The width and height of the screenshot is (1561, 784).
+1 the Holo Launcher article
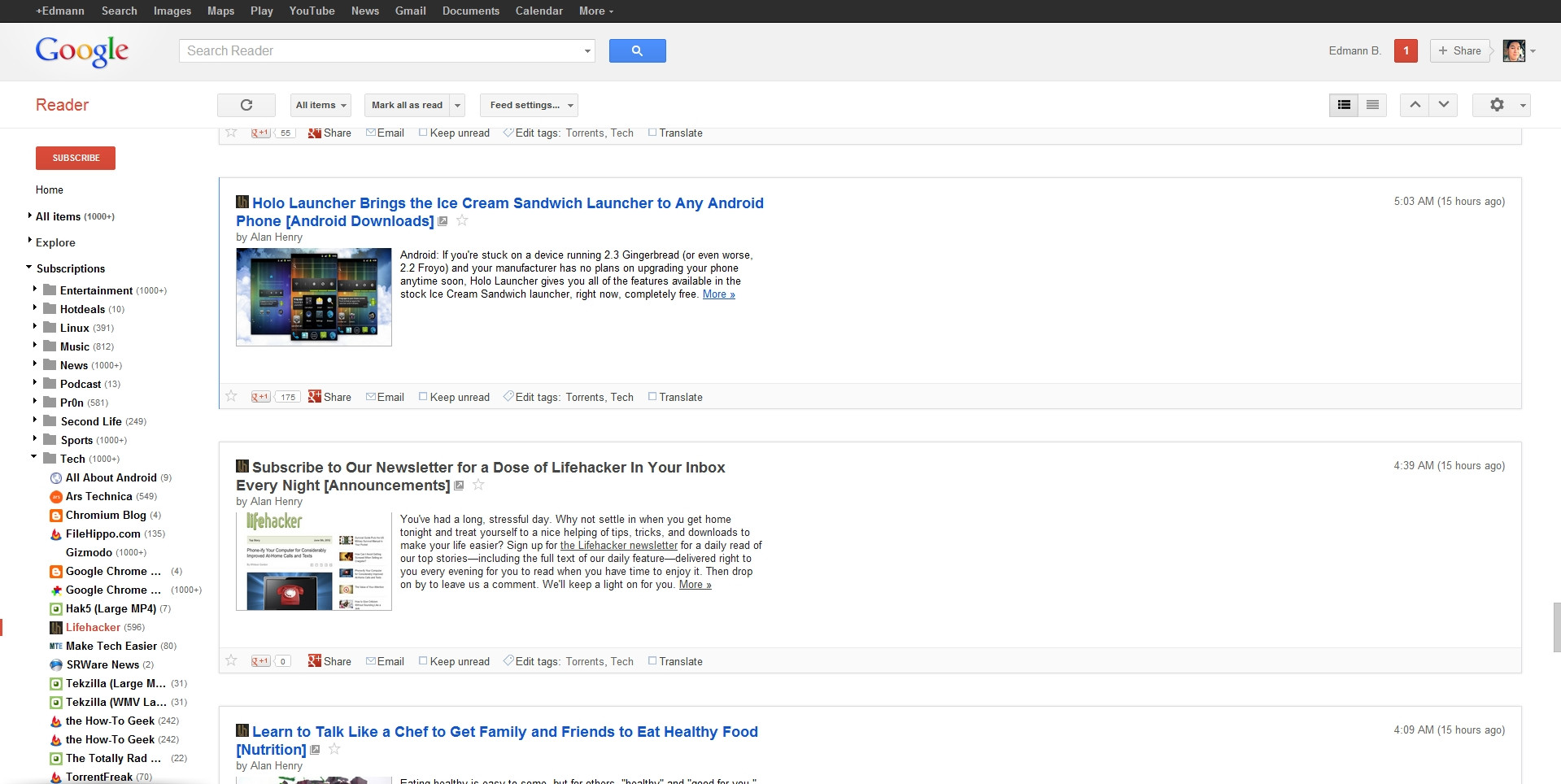tap(260, 397)
